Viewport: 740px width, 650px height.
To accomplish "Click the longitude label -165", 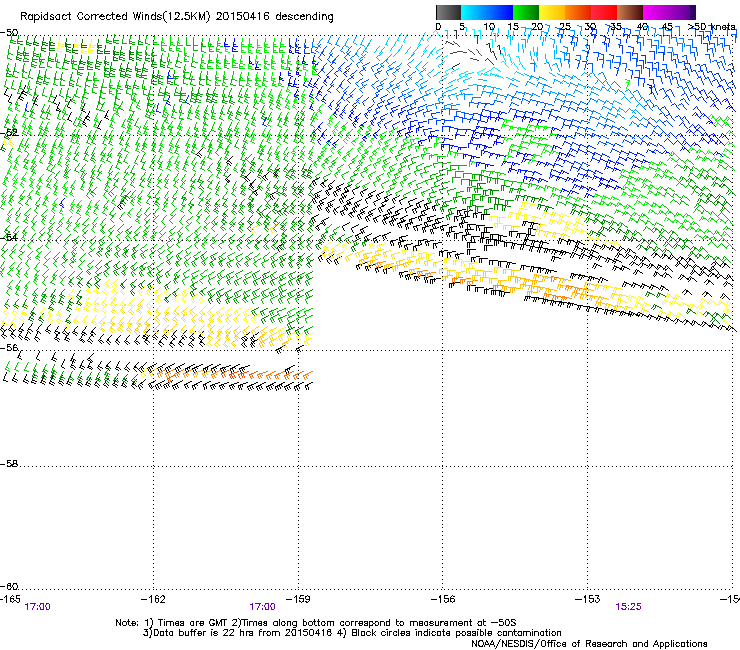I will point(10,599).
